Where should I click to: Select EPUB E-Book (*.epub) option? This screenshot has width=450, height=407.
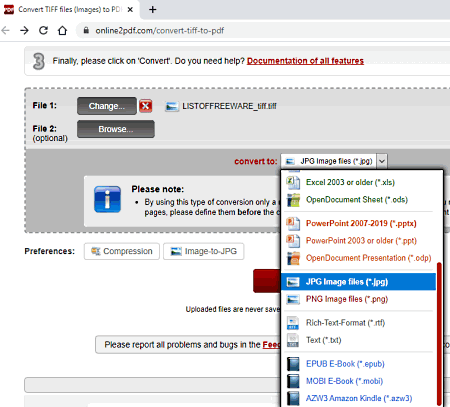click(345, 364)
